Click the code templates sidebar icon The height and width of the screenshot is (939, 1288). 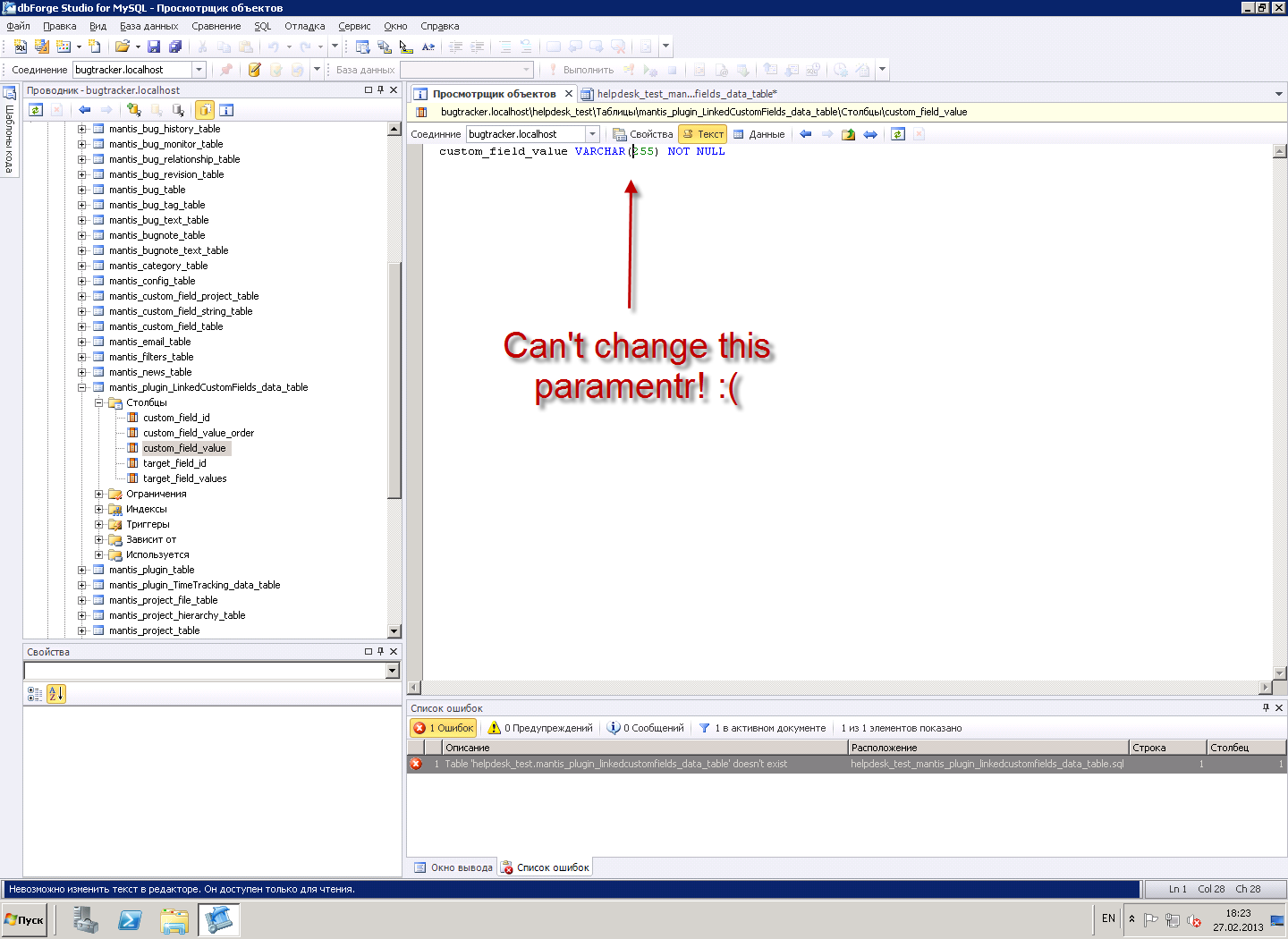[10, 93]
